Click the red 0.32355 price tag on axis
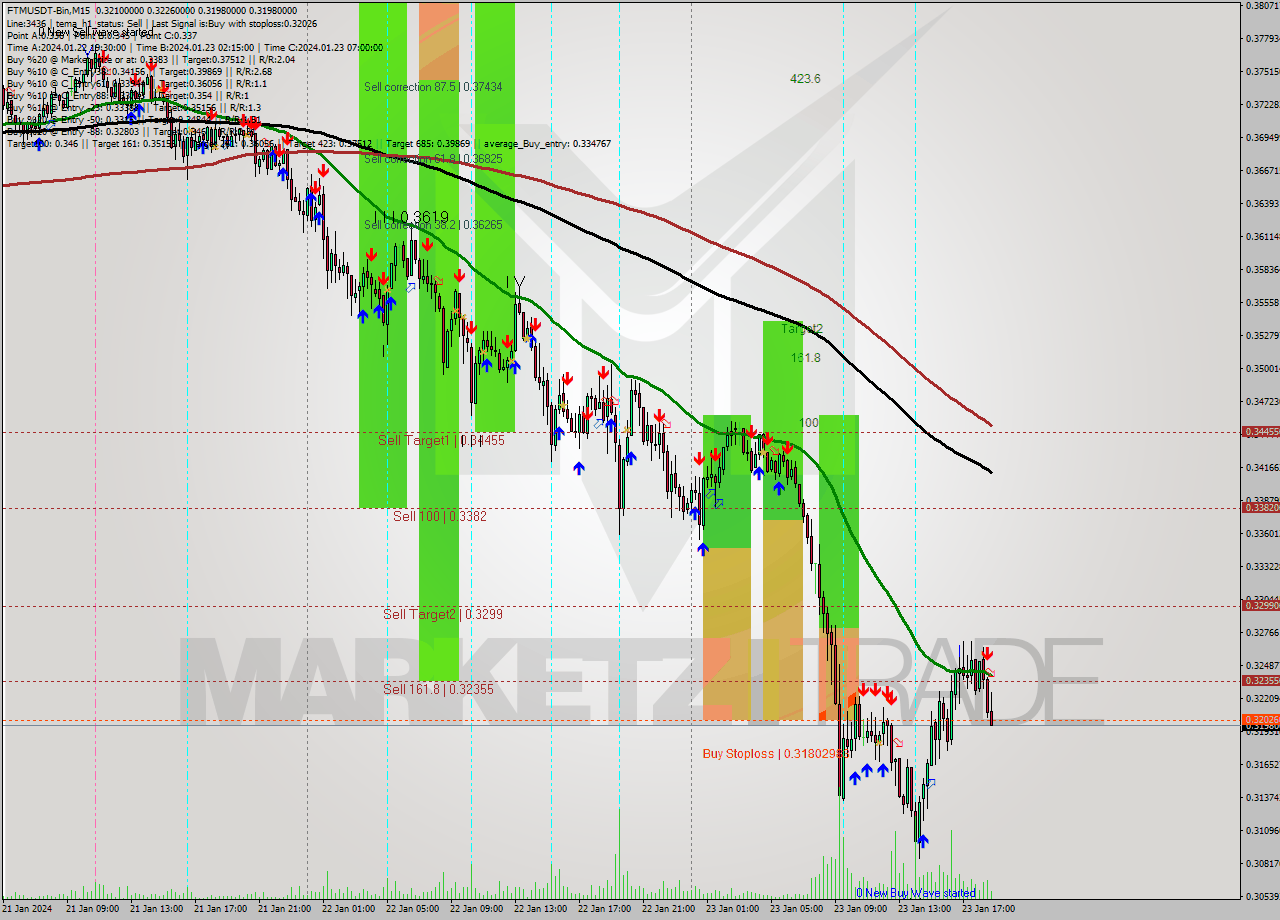Image resolution: width=1280 pixels, height=920 pixels. click(x=1260, y=681)
